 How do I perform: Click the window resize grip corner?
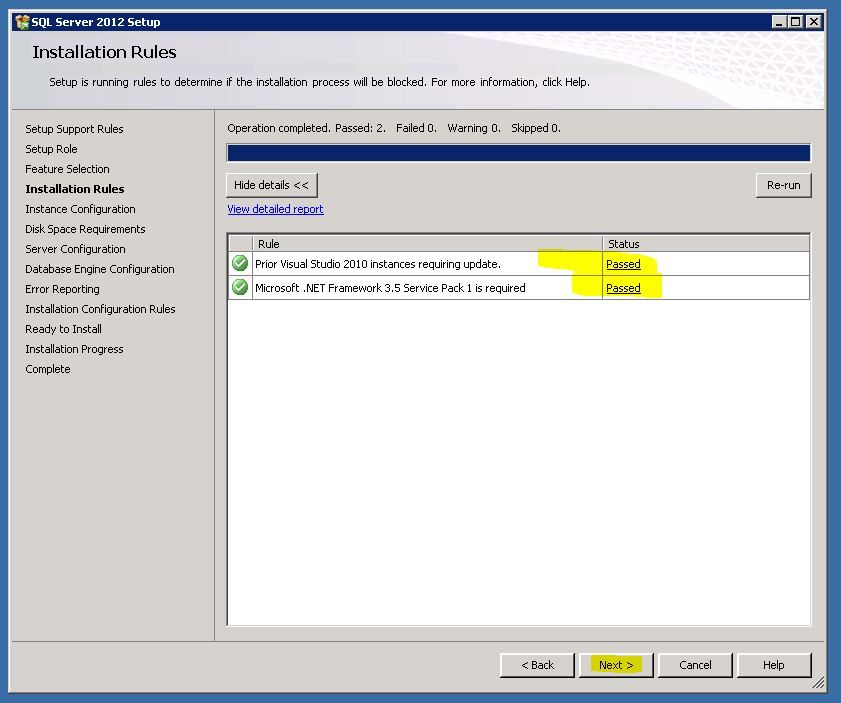point(817,682)
